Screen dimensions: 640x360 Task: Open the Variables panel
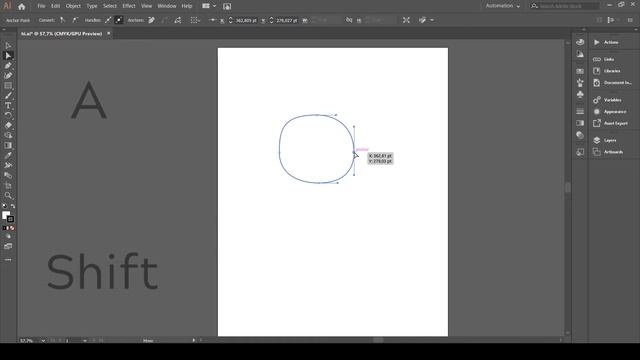tap(612, 100)
